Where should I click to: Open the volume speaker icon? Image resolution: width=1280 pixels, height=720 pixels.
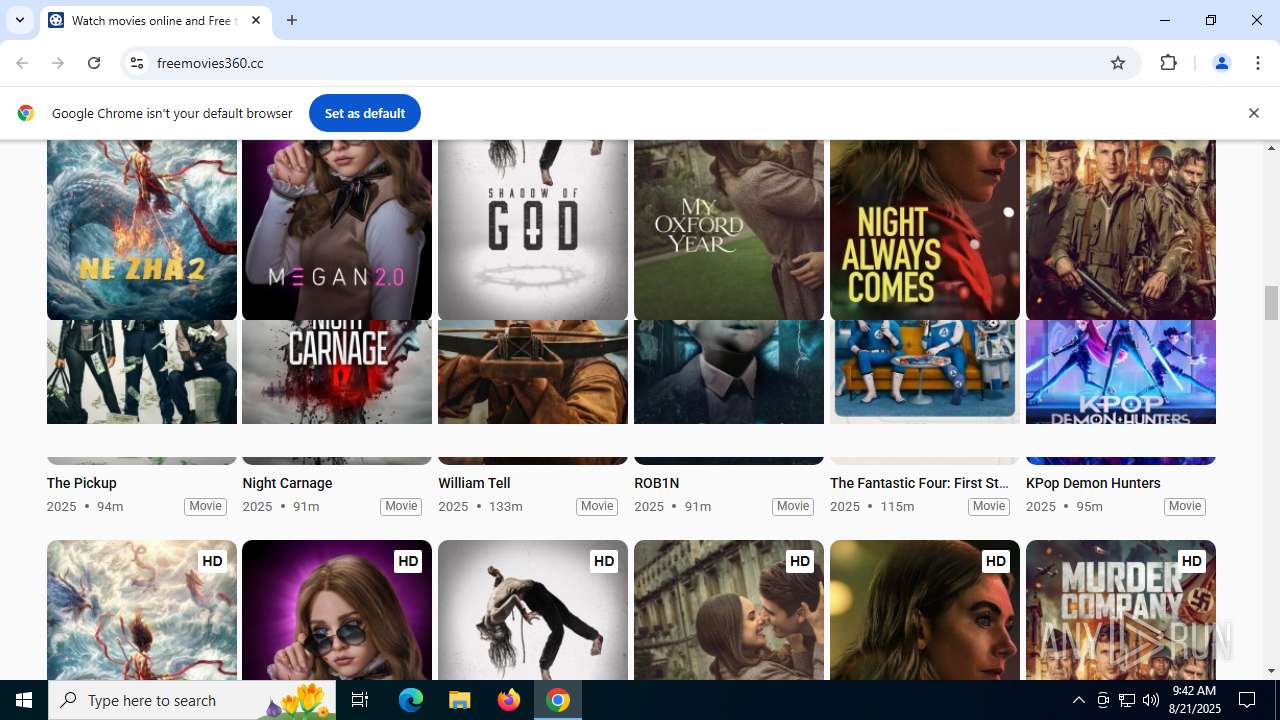[x=1151, y=700]
